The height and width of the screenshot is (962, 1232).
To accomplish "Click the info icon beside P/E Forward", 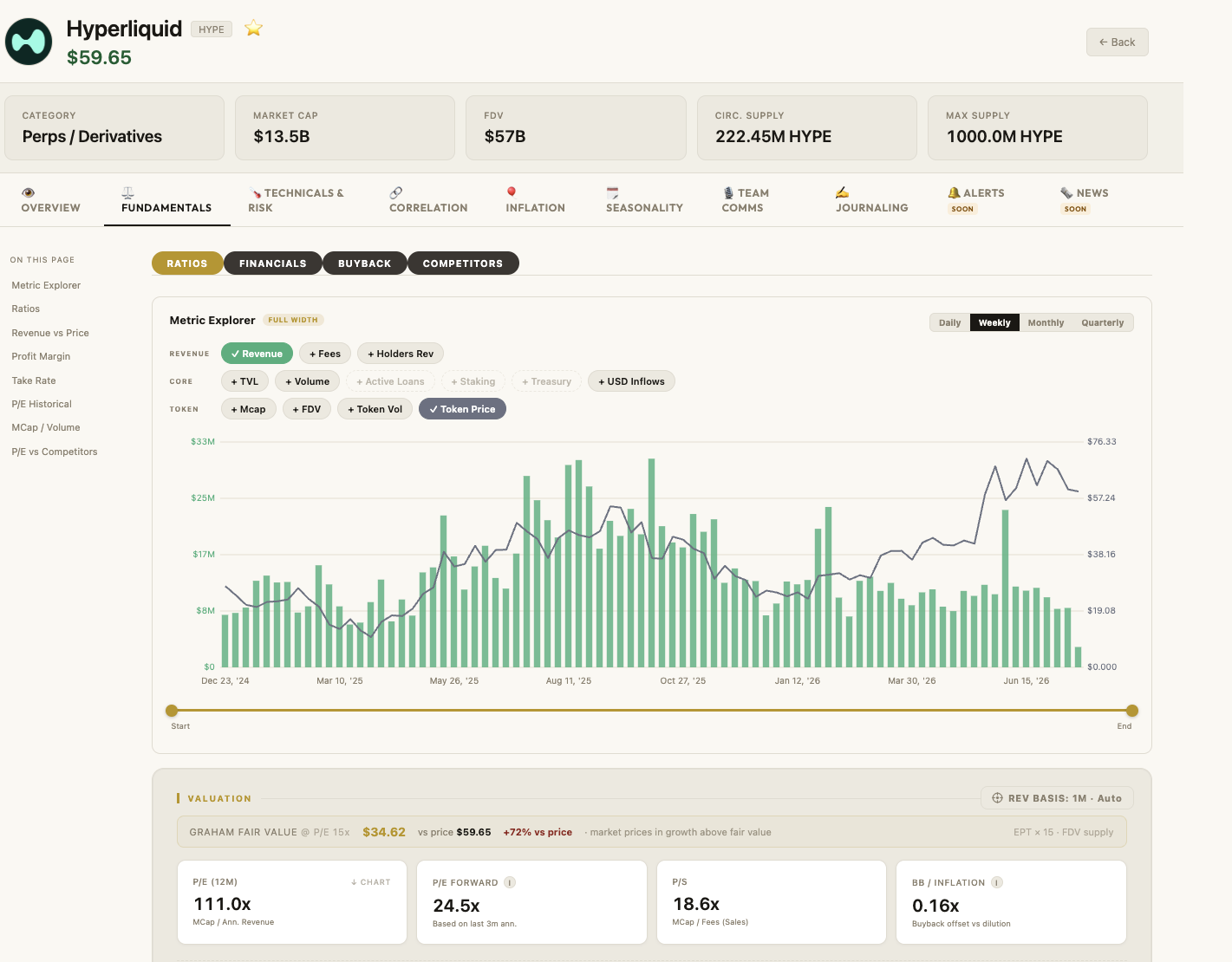I will tap(510, 882).
